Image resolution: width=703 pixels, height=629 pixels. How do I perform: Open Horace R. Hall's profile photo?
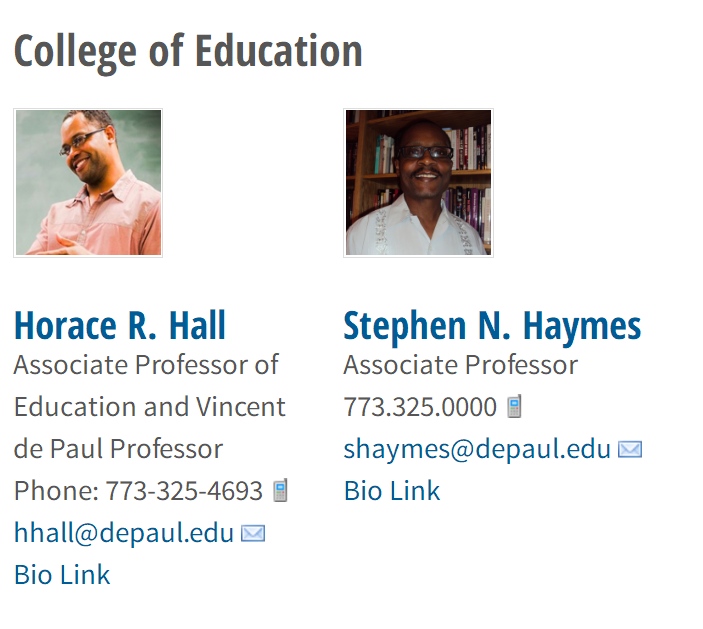(x=88, y=183)
